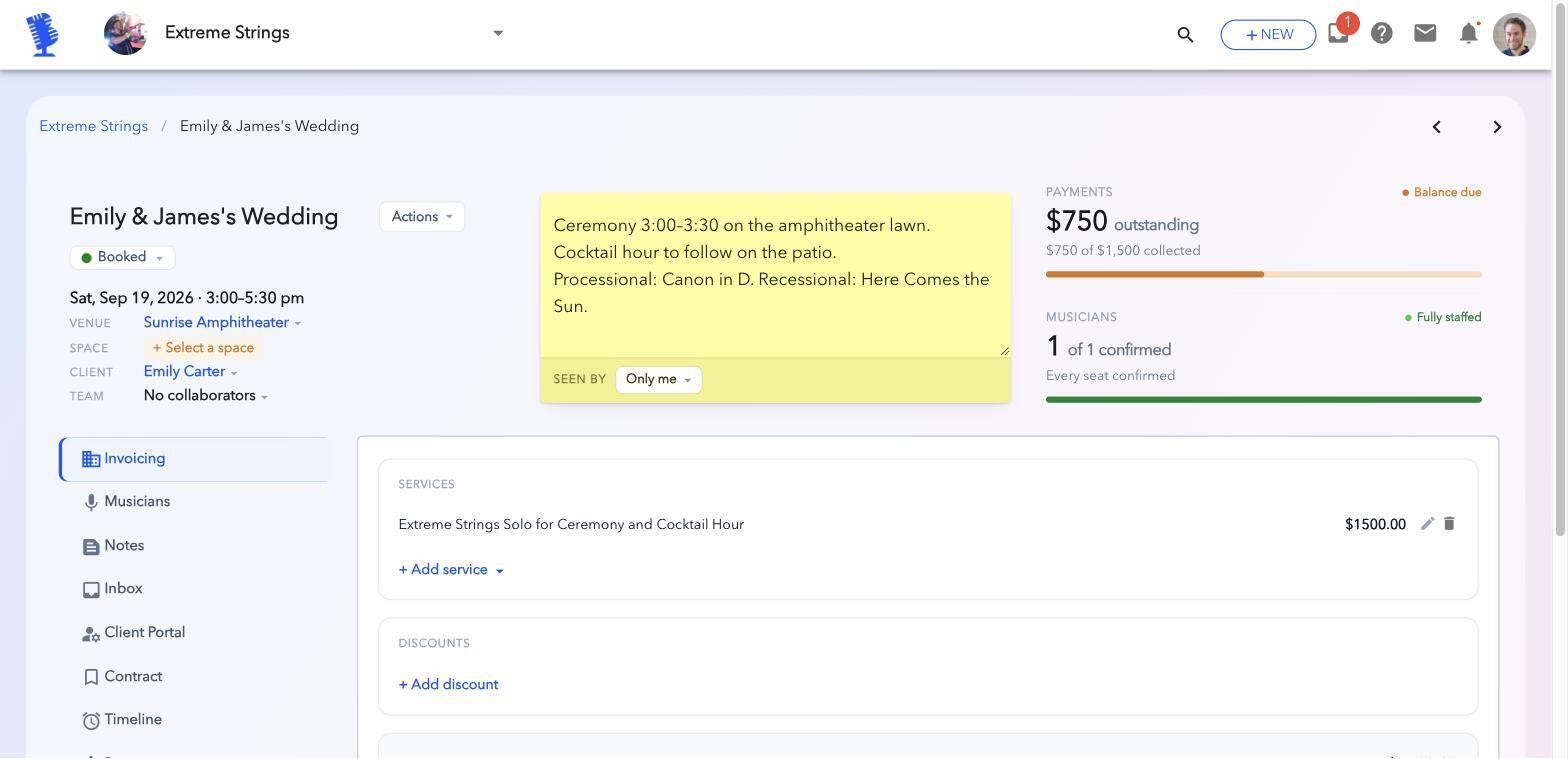Expand the Extreme Strings band selector
This screenshot has width=1568, height=759.
click(498, 33)
